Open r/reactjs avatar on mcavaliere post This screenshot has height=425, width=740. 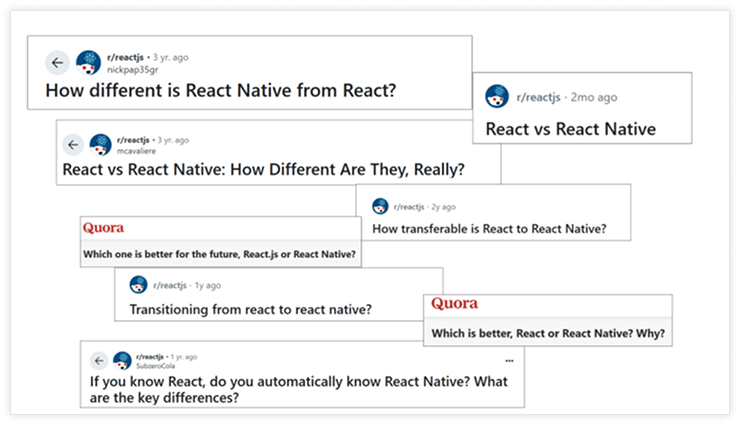coord(101,144)
